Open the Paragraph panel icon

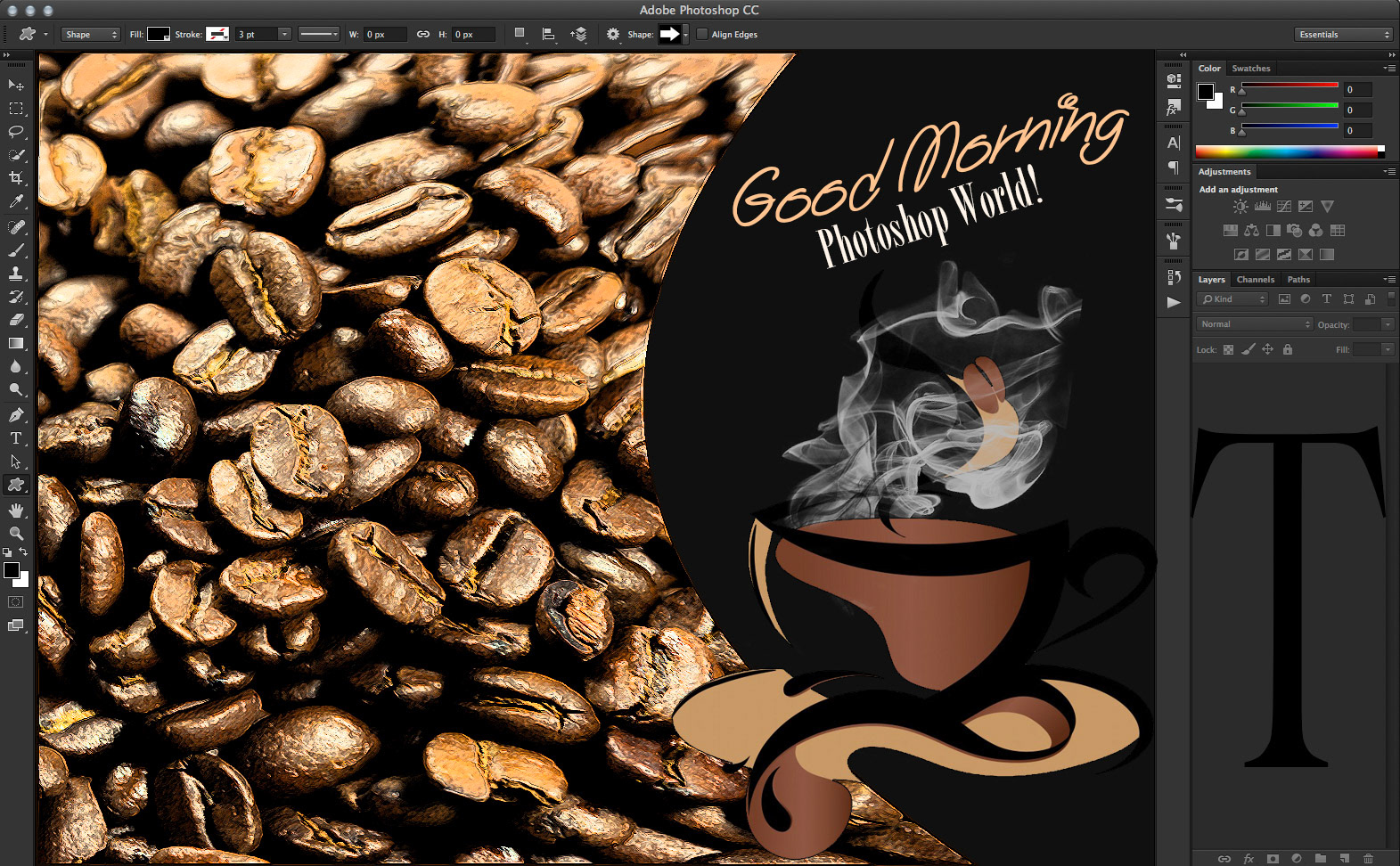tap(1174, 167)
